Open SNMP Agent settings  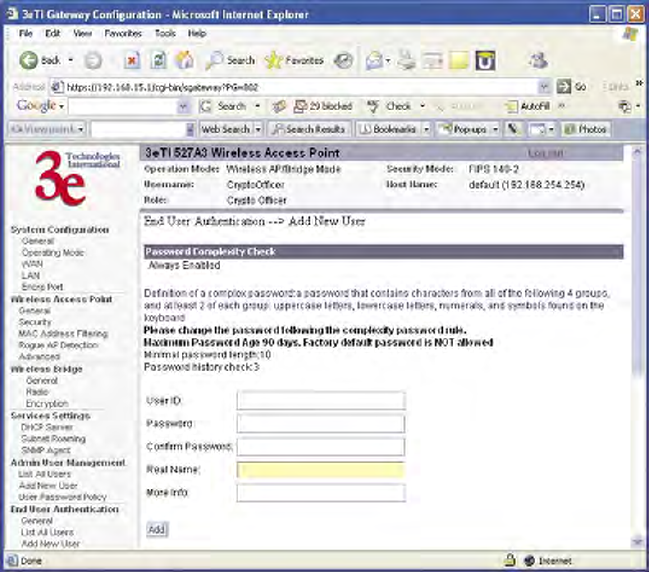click(46, 450)
